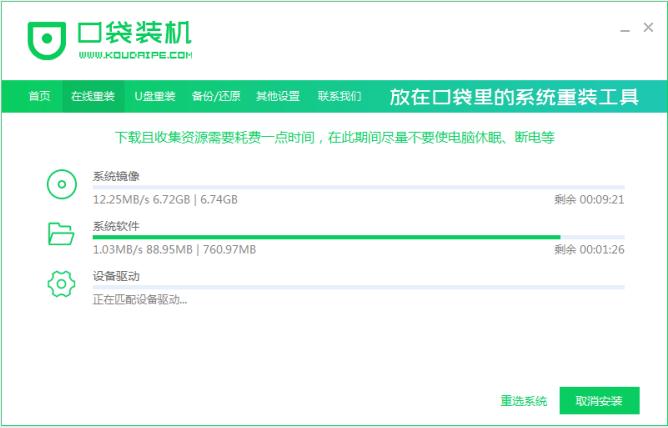Image resolution: width=668 pixels, height=428 pixels.
Task: Click the 系统镜像 progress bar
Action: click(x=358, y=187)
